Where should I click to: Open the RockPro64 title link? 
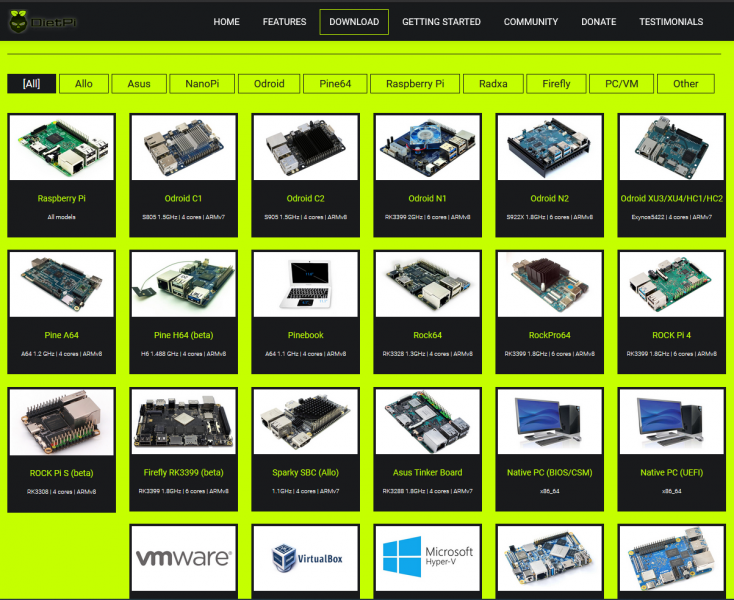pos(550,335)
